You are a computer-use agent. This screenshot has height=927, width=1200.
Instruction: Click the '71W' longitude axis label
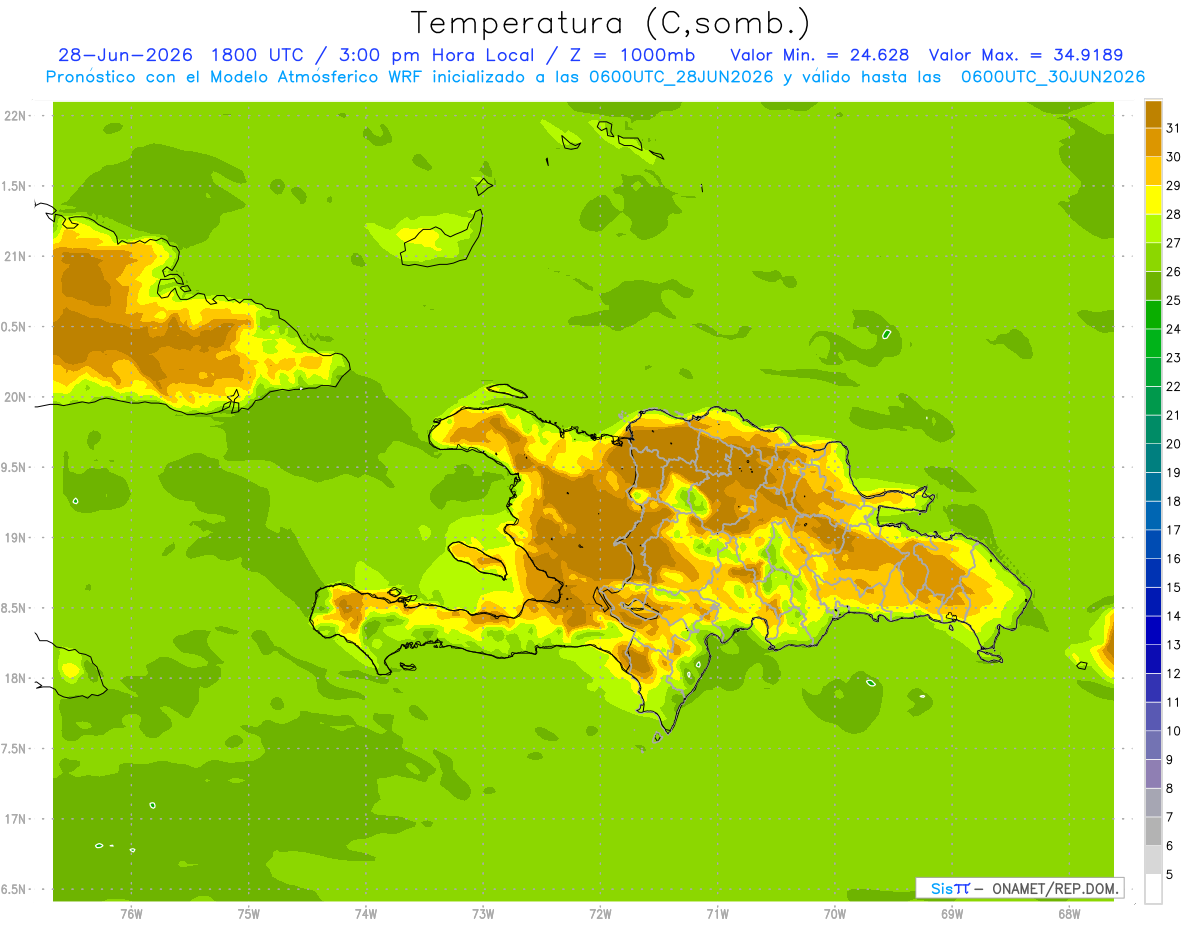717,913
